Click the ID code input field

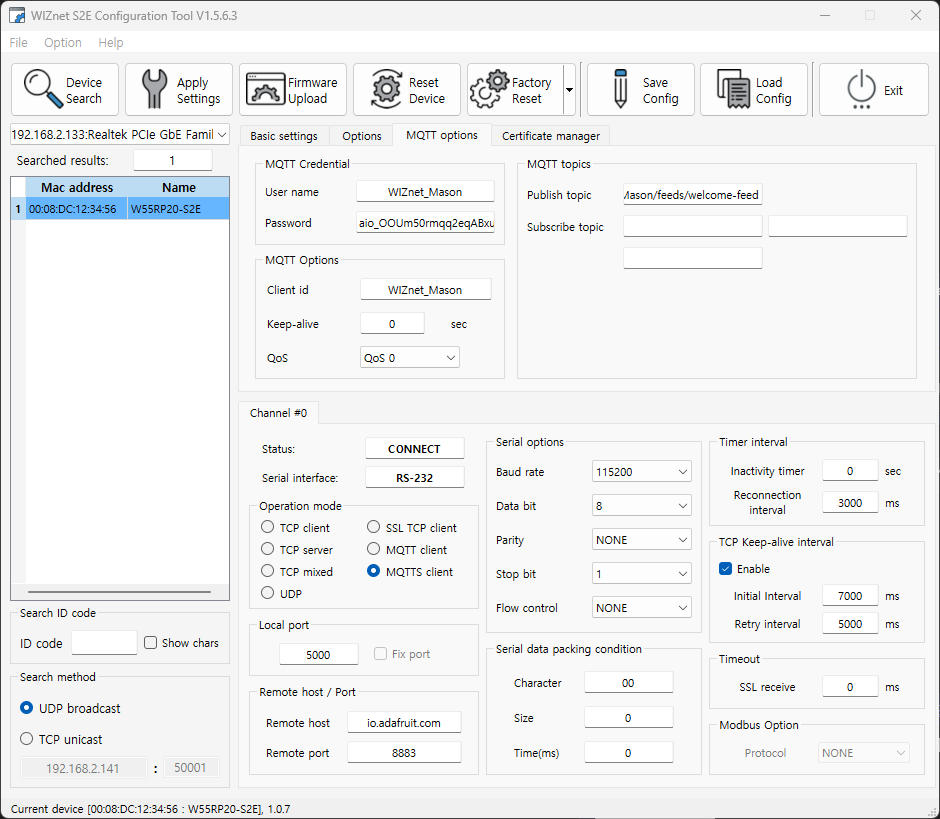click(104, 643)
